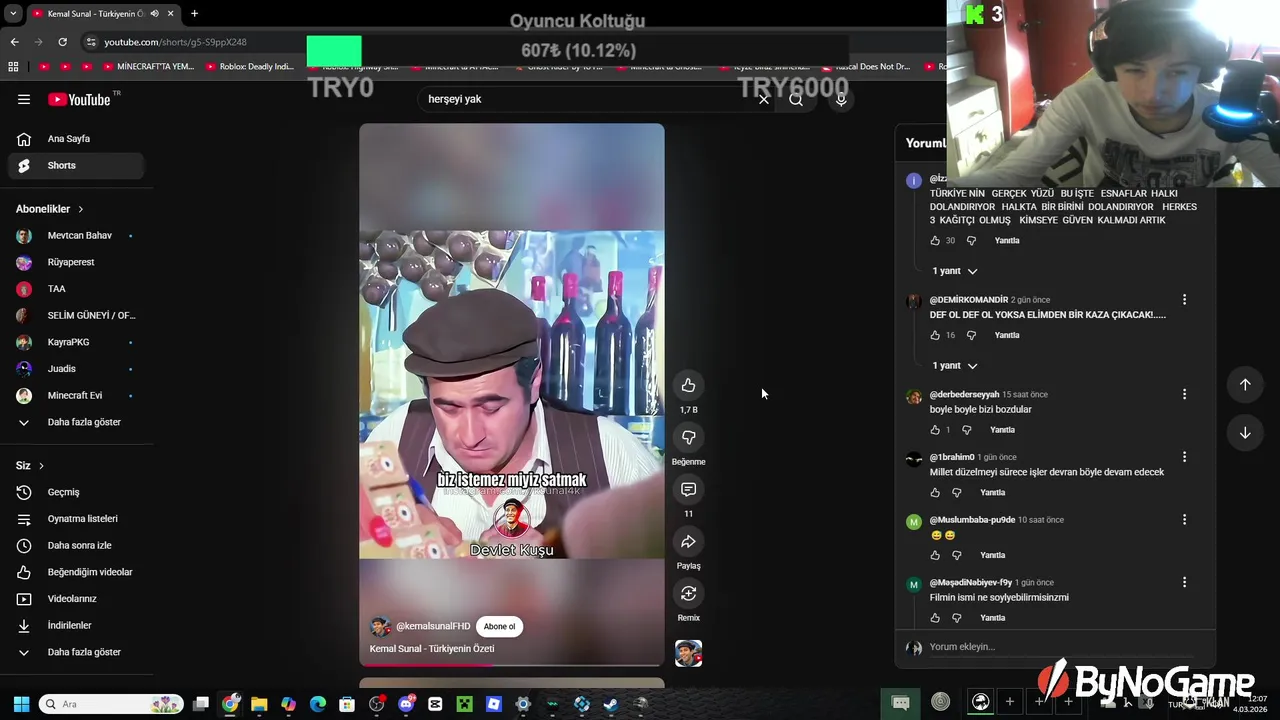
Task: Mute the Kemal Sunal tab audio icon
Action: (x=154, y=14)
